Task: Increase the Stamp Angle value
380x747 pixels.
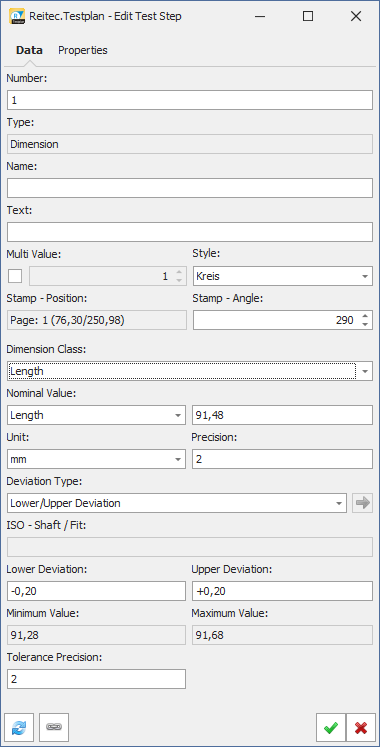Action: 365,315
